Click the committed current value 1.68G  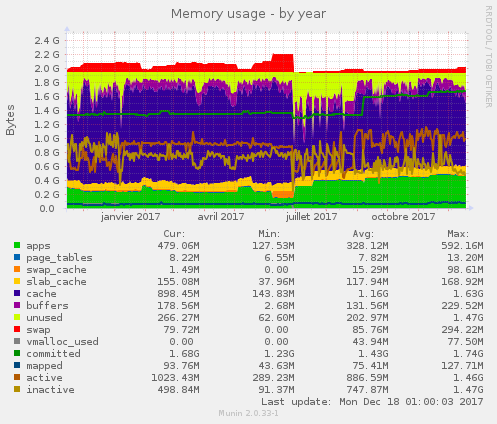184,354
